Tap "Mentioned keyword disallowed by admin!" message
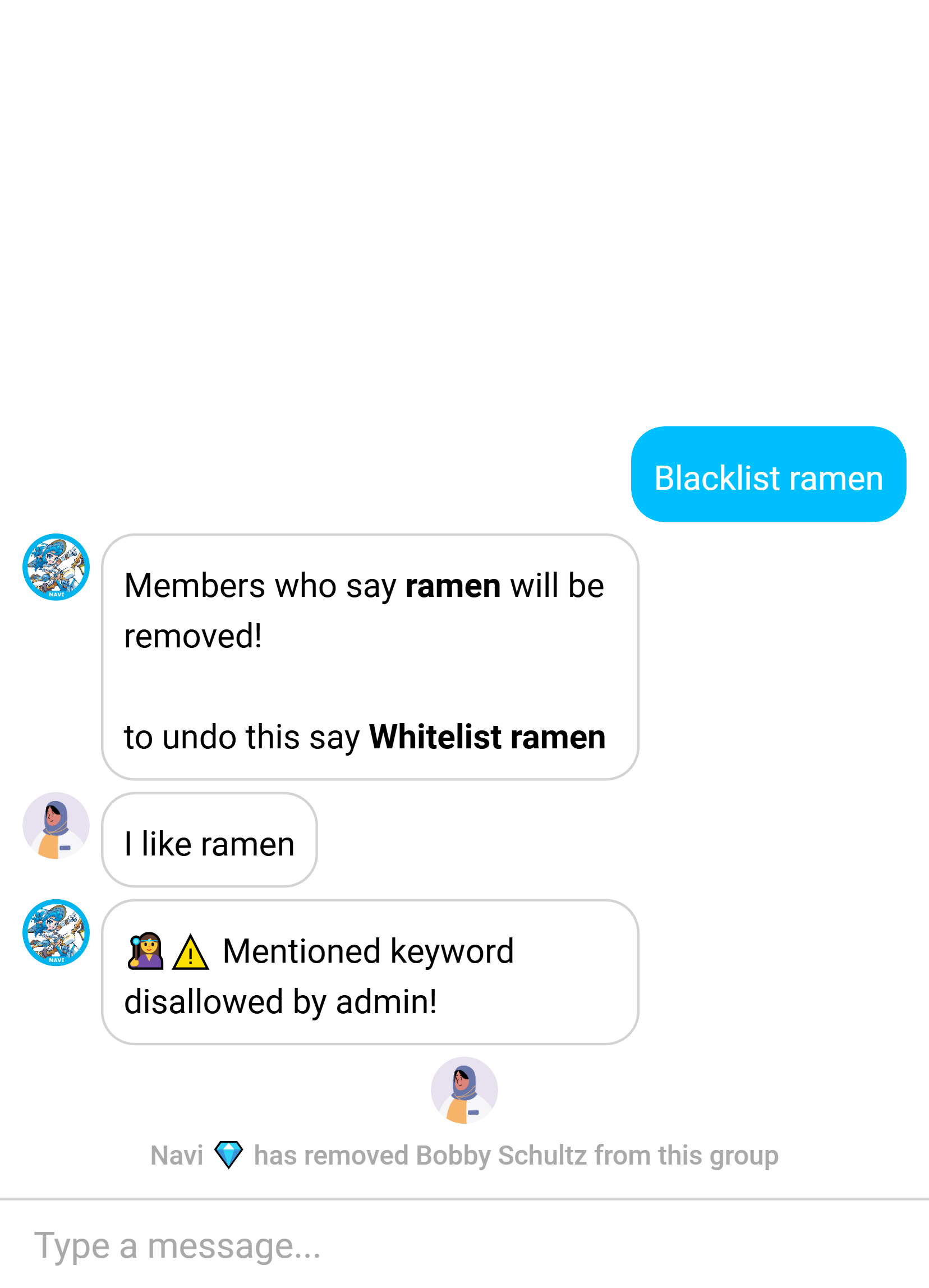The image size is (929, 1288). click(x=370, y=972)
